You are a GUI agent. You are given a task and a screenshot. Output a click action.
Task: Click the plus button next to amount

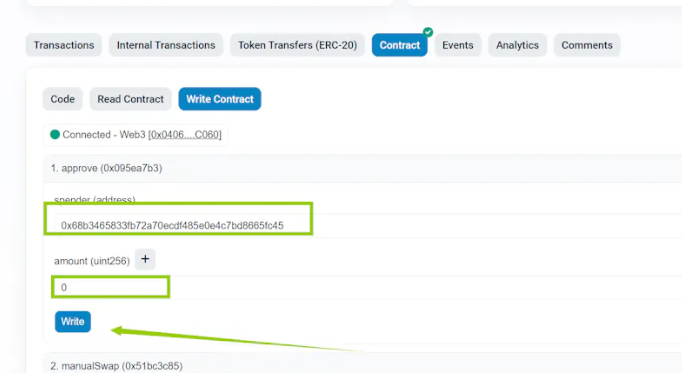tap(145, 260)
